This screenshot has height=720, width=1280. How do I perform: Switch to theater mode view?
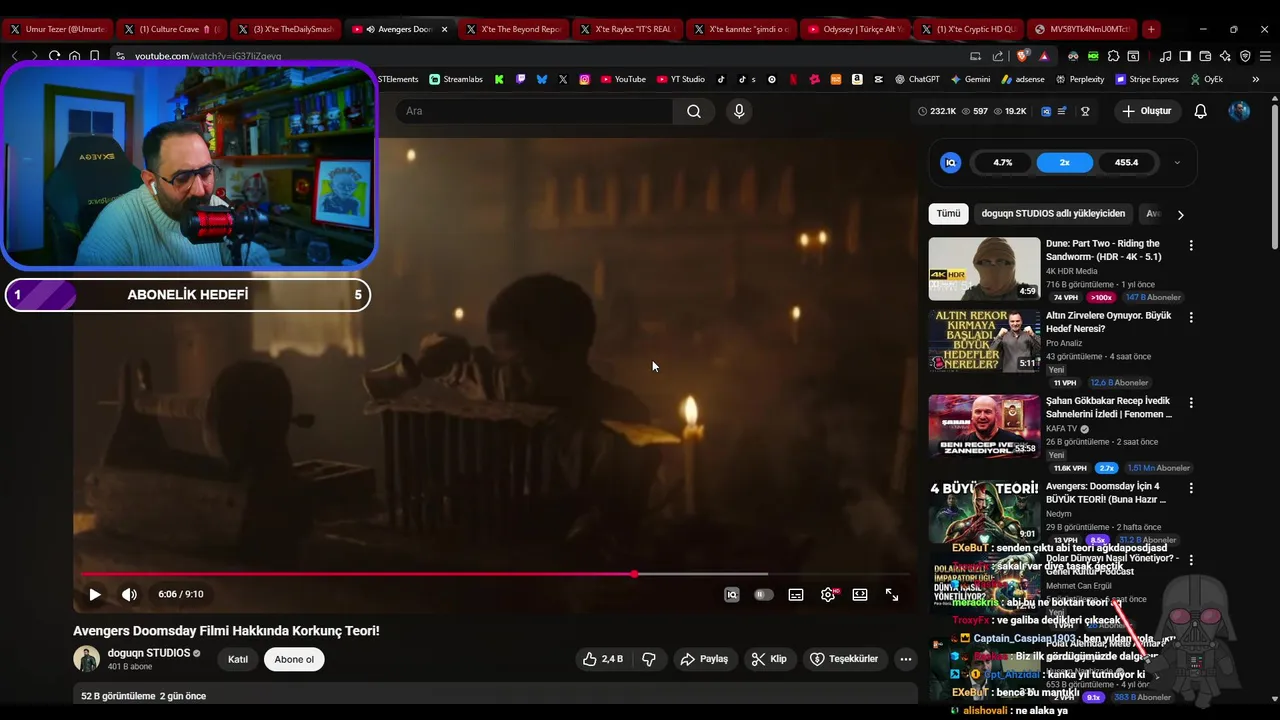(x=860, y=594)
